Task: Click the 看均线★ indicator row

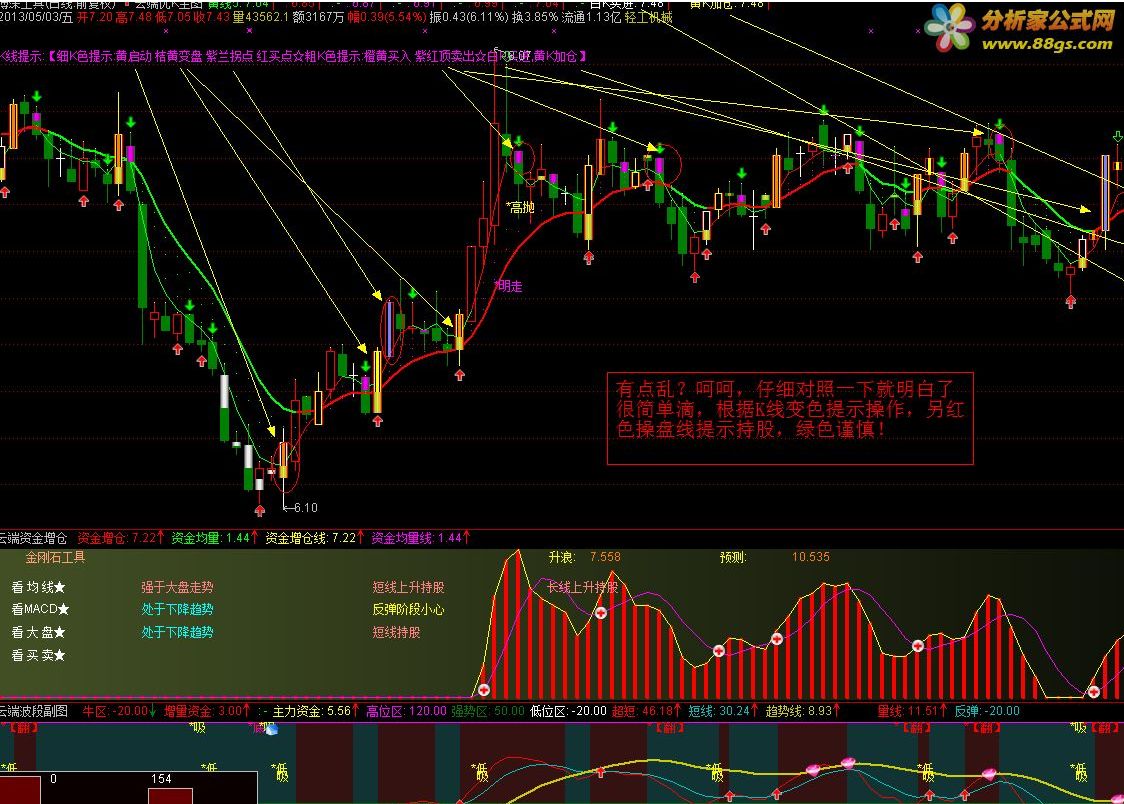Action: 39,588
